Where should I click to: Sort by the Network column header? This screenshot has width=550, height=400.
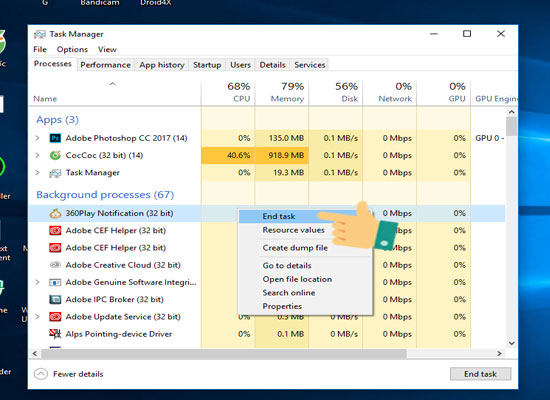point(390,93)
